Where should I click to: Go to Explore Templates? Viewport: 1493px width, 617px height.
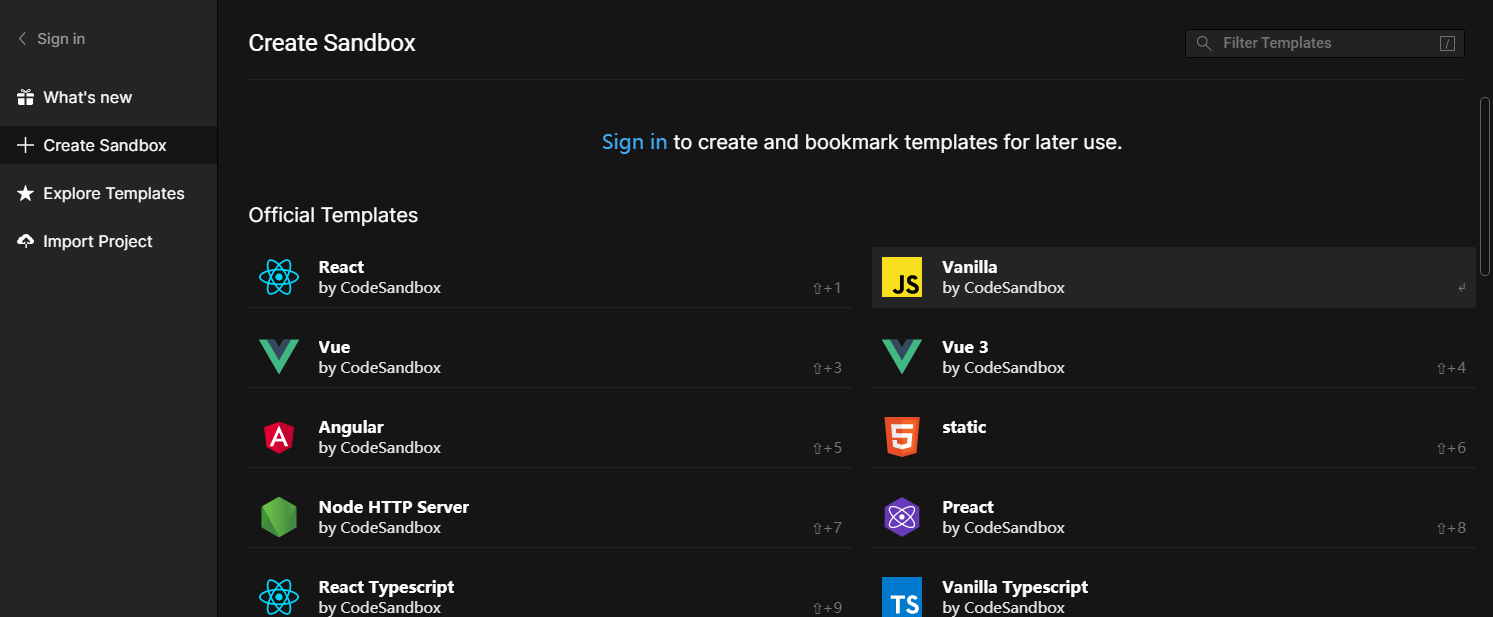[108, 193]
